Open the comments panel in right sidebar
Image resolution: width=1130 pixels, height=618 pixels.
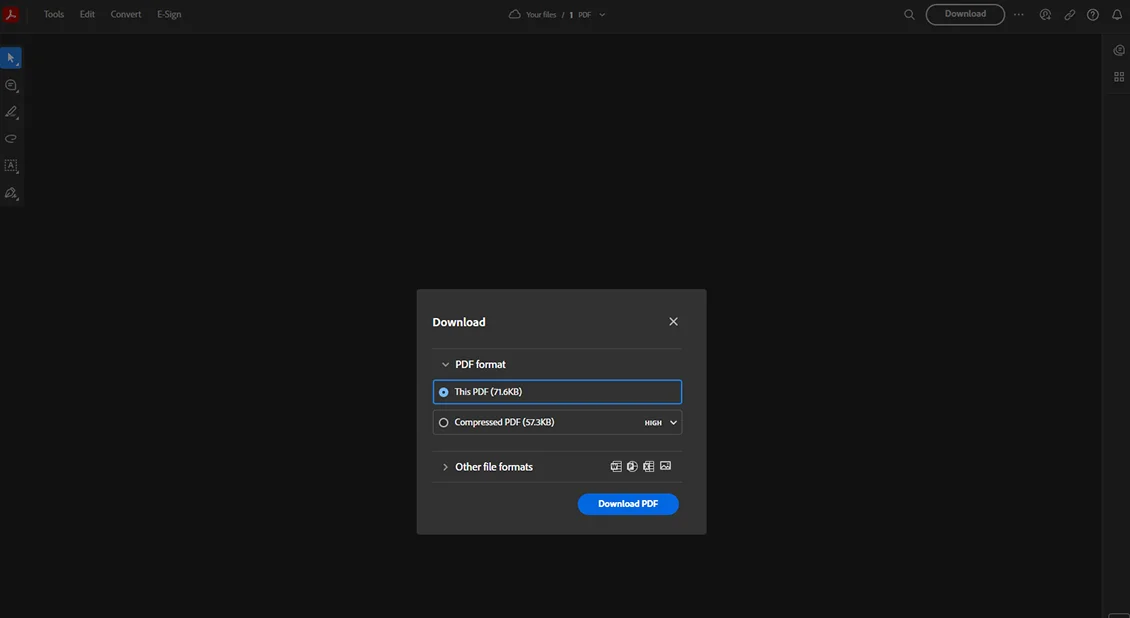1118,50
